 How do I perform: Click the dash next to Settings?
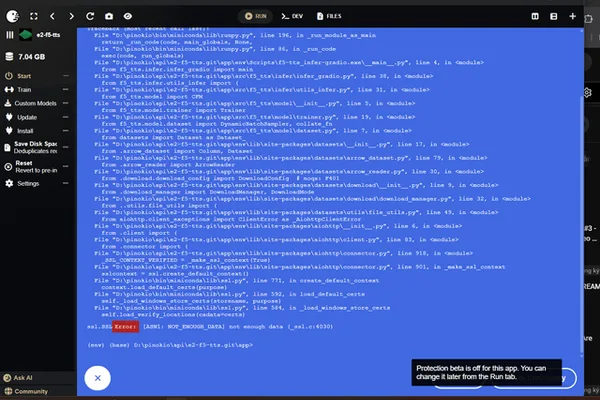(x=66, y=183)
